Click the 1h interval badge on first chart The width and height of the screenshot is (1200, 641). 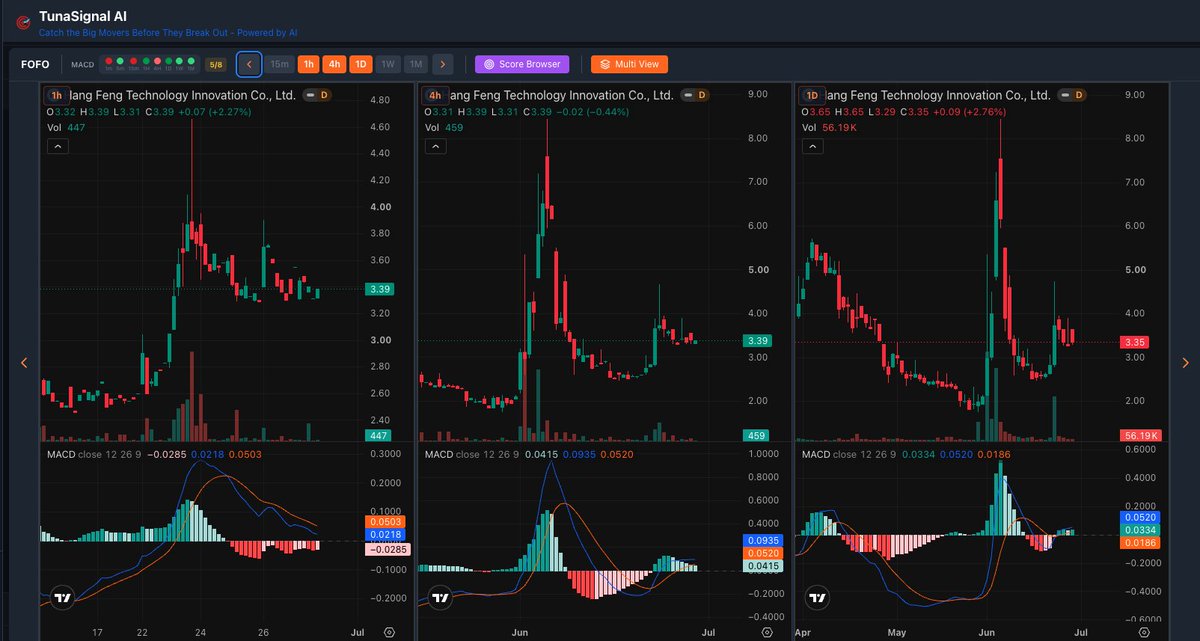(56, 96)
